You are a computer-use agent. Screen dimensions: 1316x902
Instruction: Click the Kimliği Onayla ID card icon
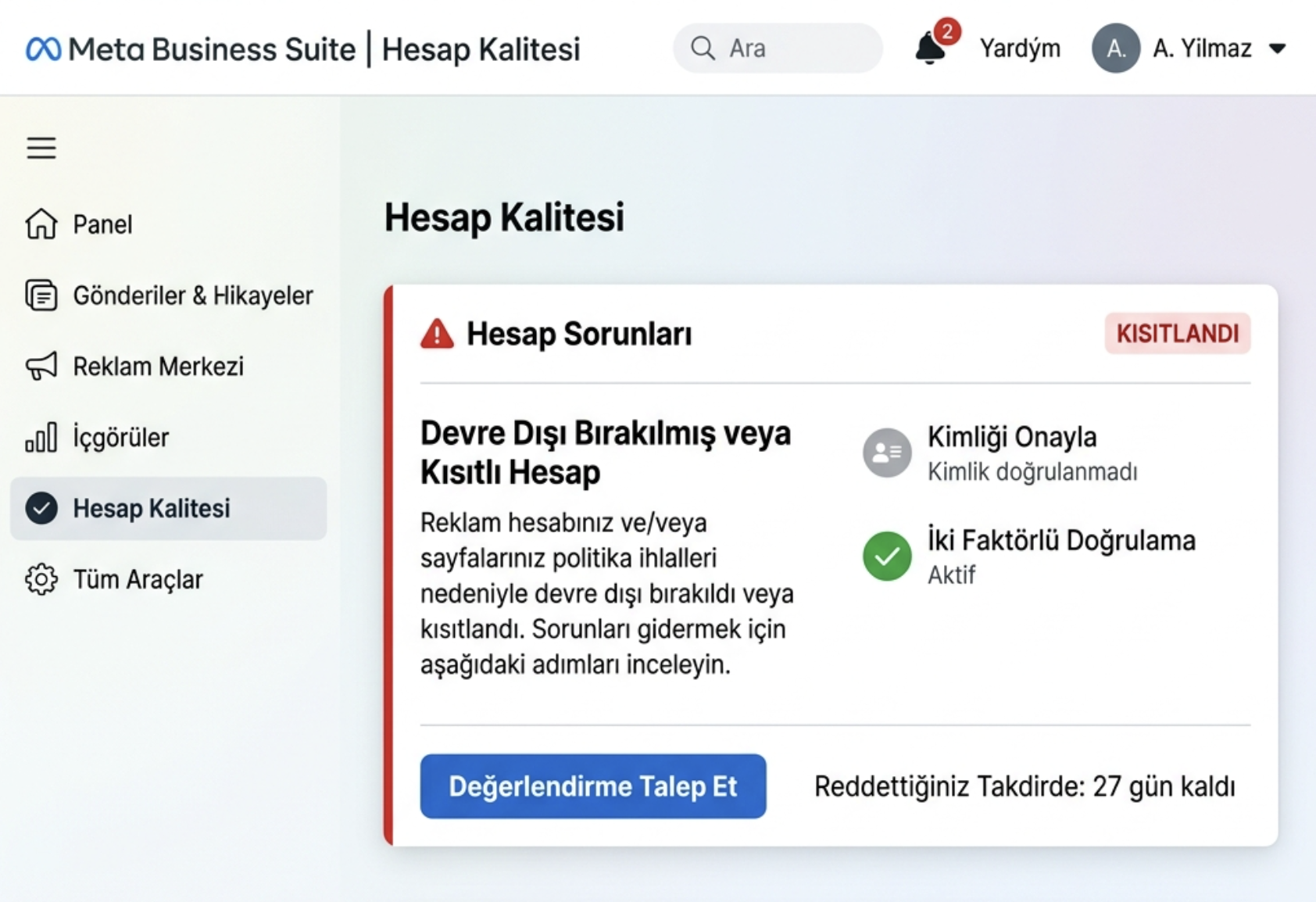(887, 453)
